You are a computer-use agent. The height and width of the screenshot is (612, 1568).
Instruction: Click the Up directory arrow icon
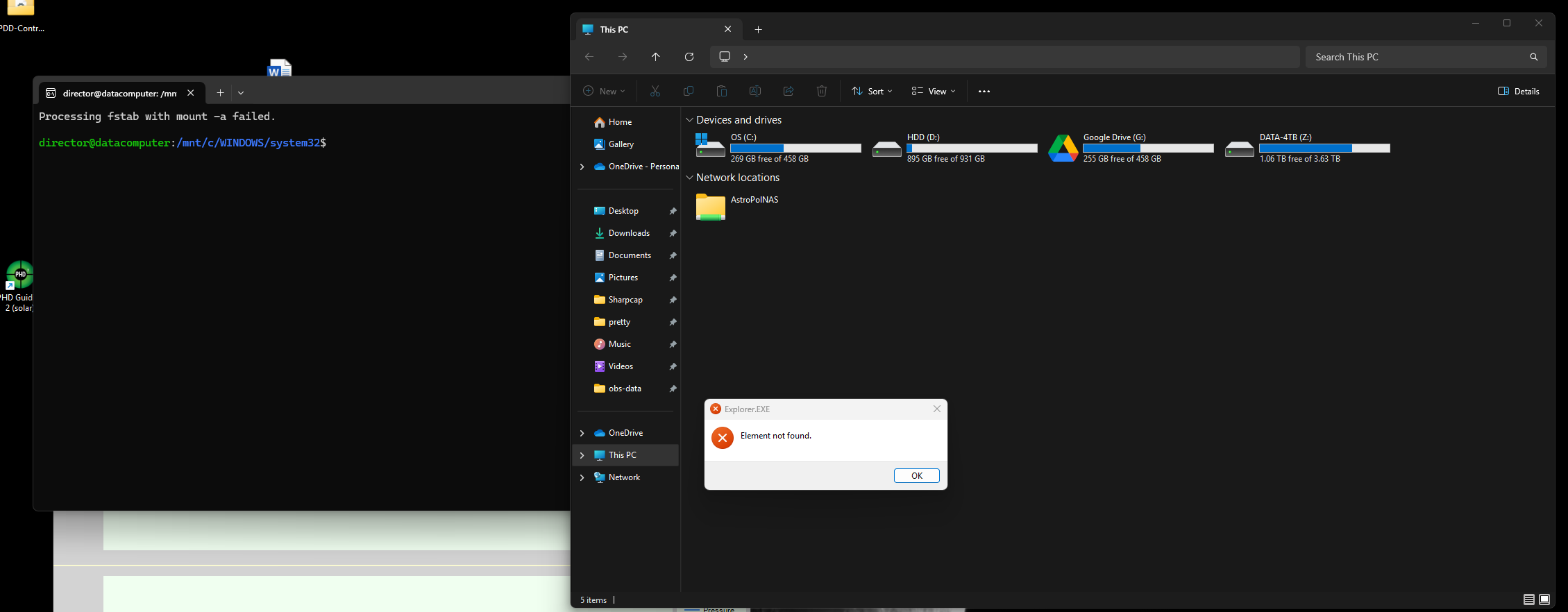655,57
